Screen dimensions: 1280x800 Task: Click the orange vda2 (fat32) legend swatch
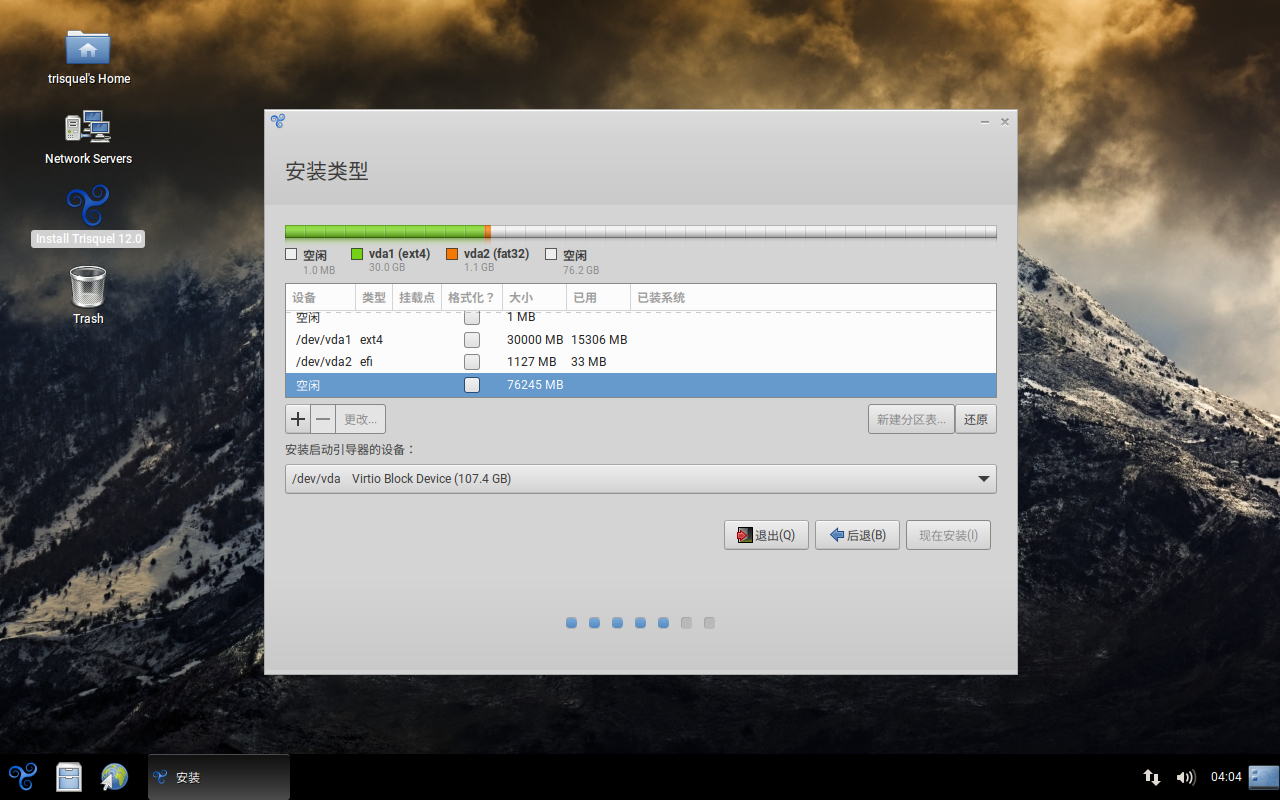pyautogui.click(x=452, y=254)
